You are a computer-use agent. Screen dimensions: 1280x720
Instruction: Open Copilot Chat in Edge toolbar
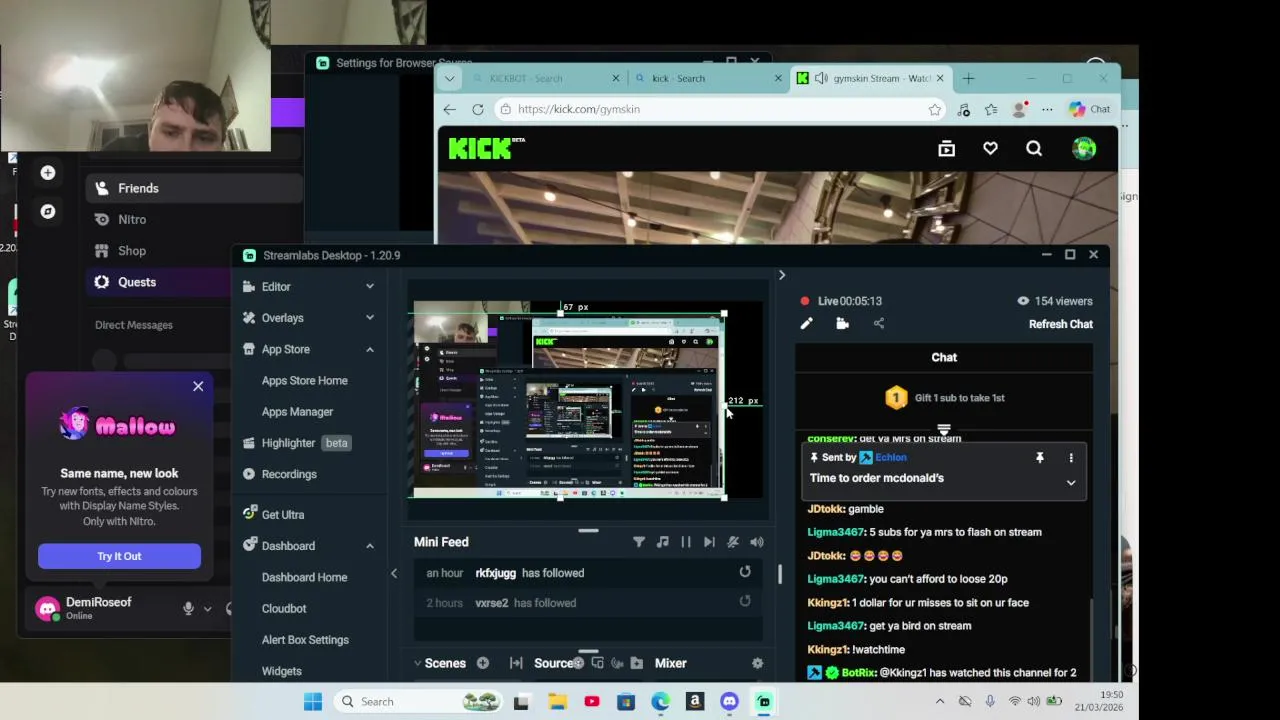(x=1089, y=109)
